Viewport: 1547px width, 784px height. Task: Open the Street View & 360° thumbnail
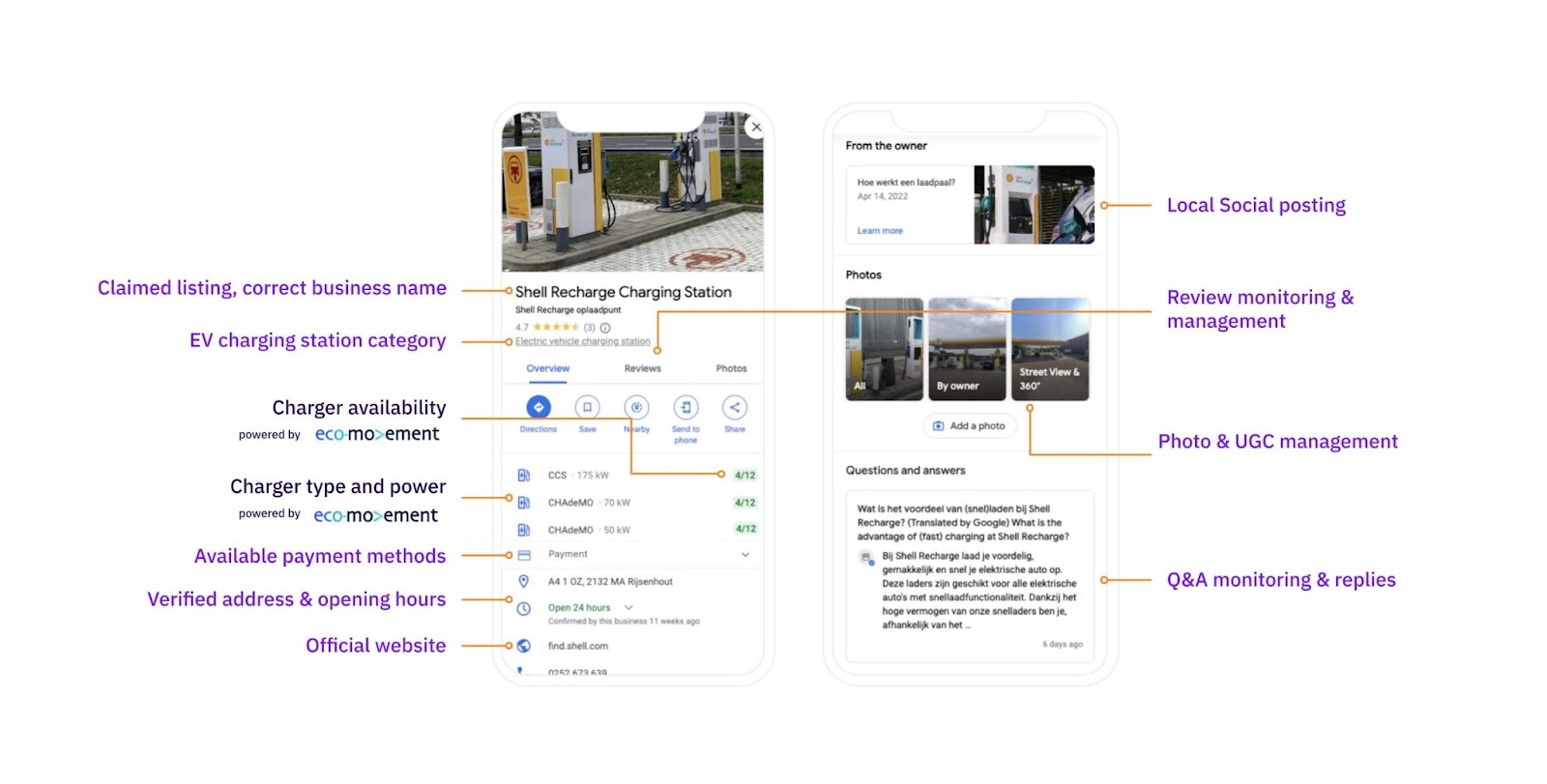tap(1050, 349)
